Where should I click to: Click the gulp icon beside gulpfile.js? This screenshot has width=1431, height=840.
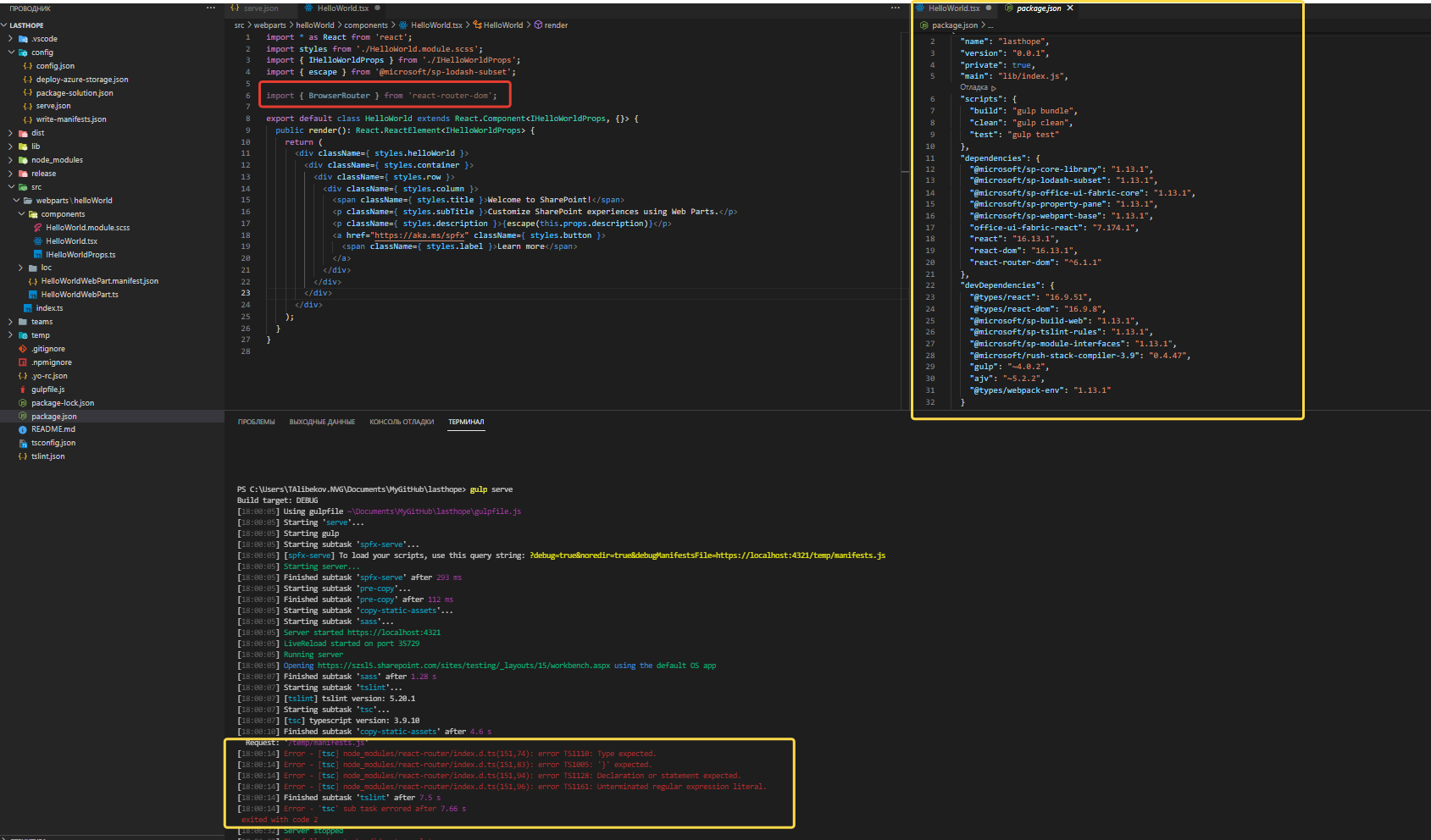tap(23, 390)
